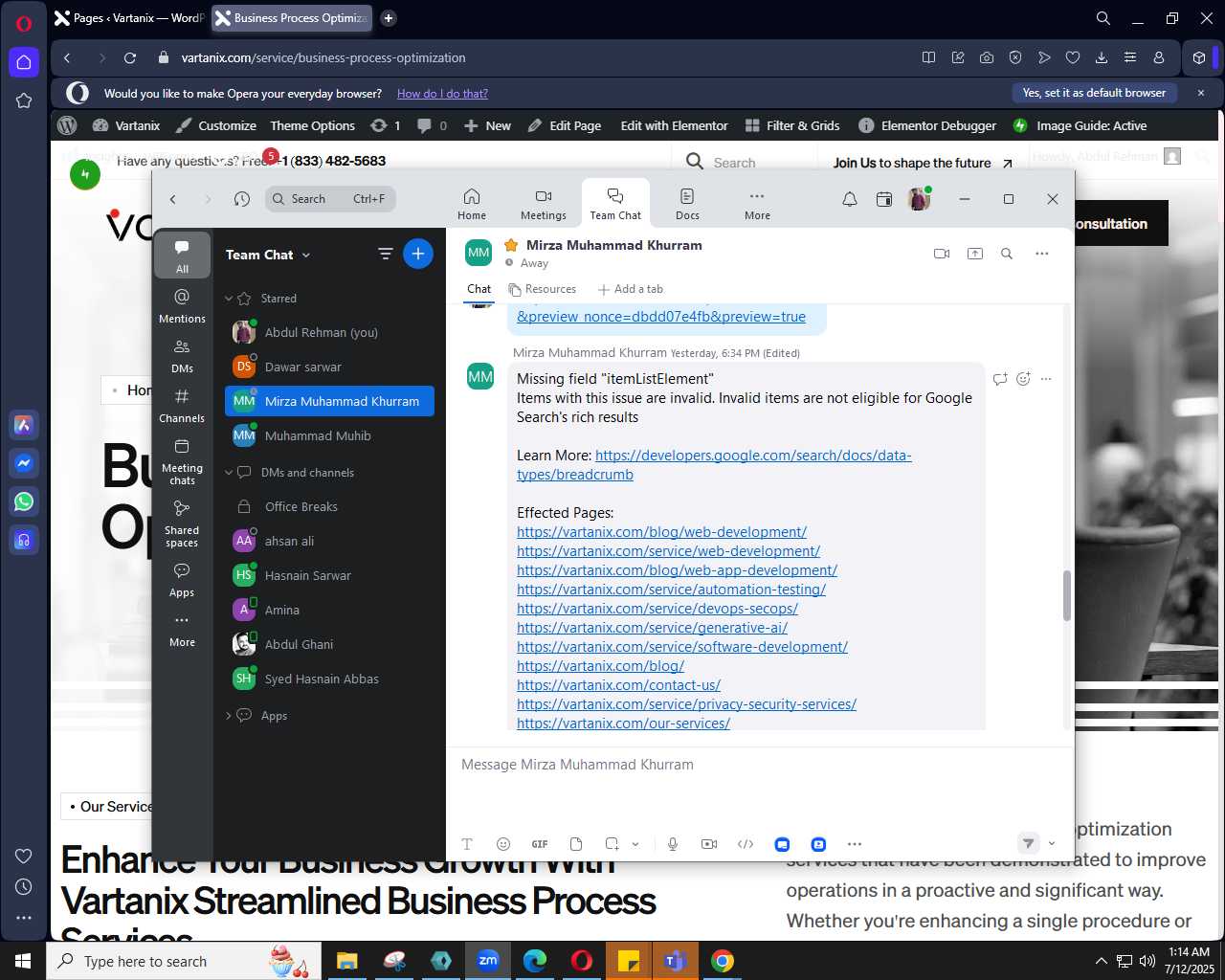The height and width of the screenshot is (980, 1225).
Task: Click Yes, set it as default browser
Action: click(x=1094, y=93)
